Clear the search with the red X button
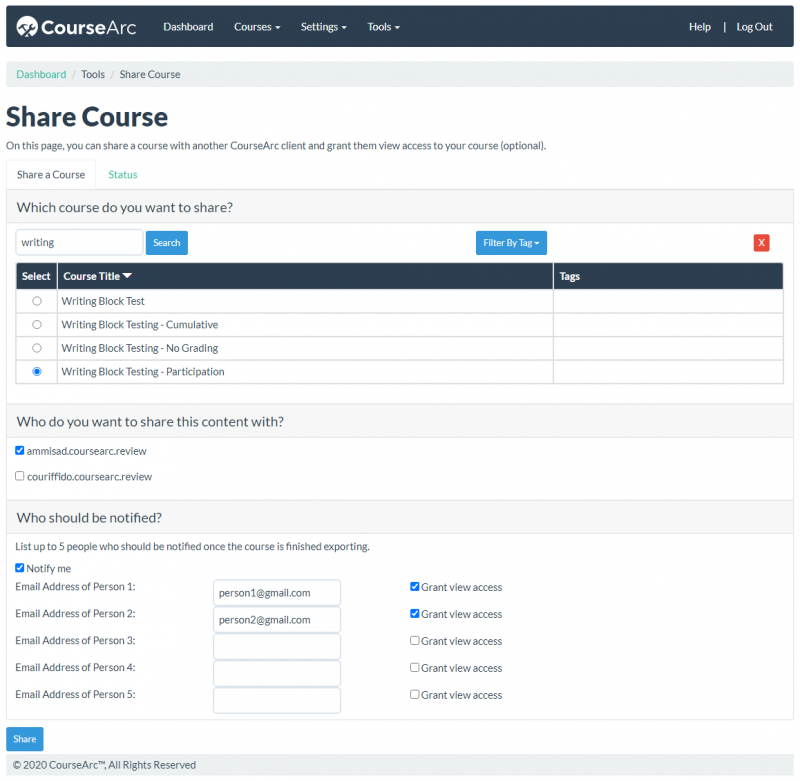This screenshot has height=781, width=800. (x=761, y=243)
